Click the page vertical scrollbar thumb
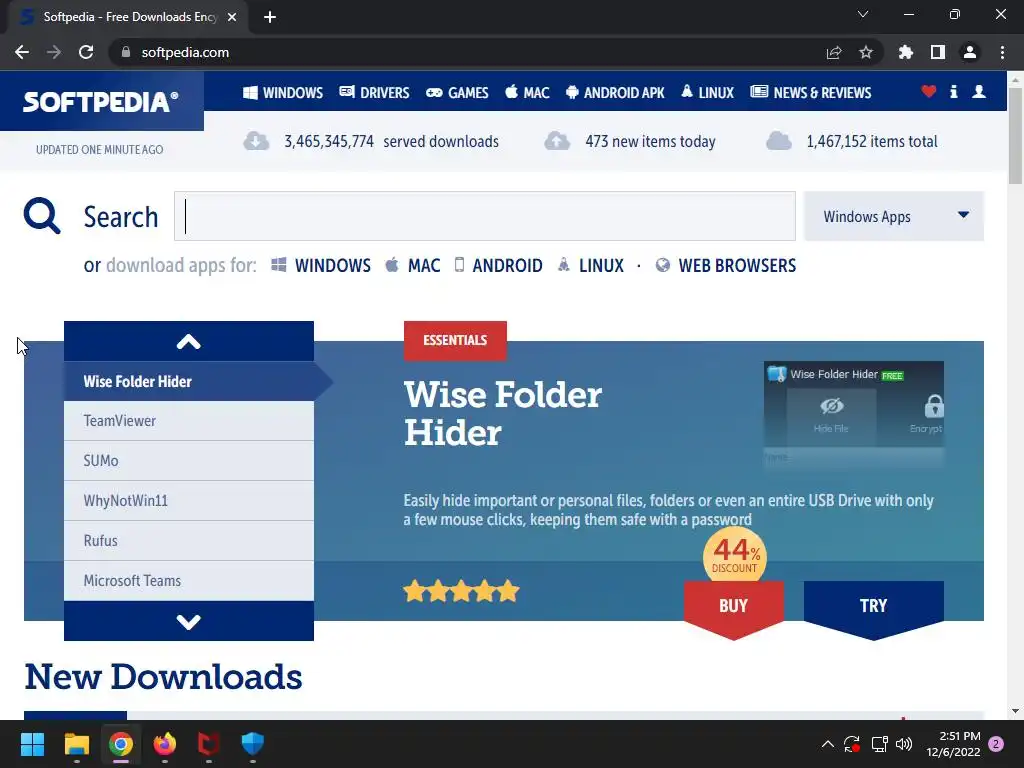 pos(1015,134)
